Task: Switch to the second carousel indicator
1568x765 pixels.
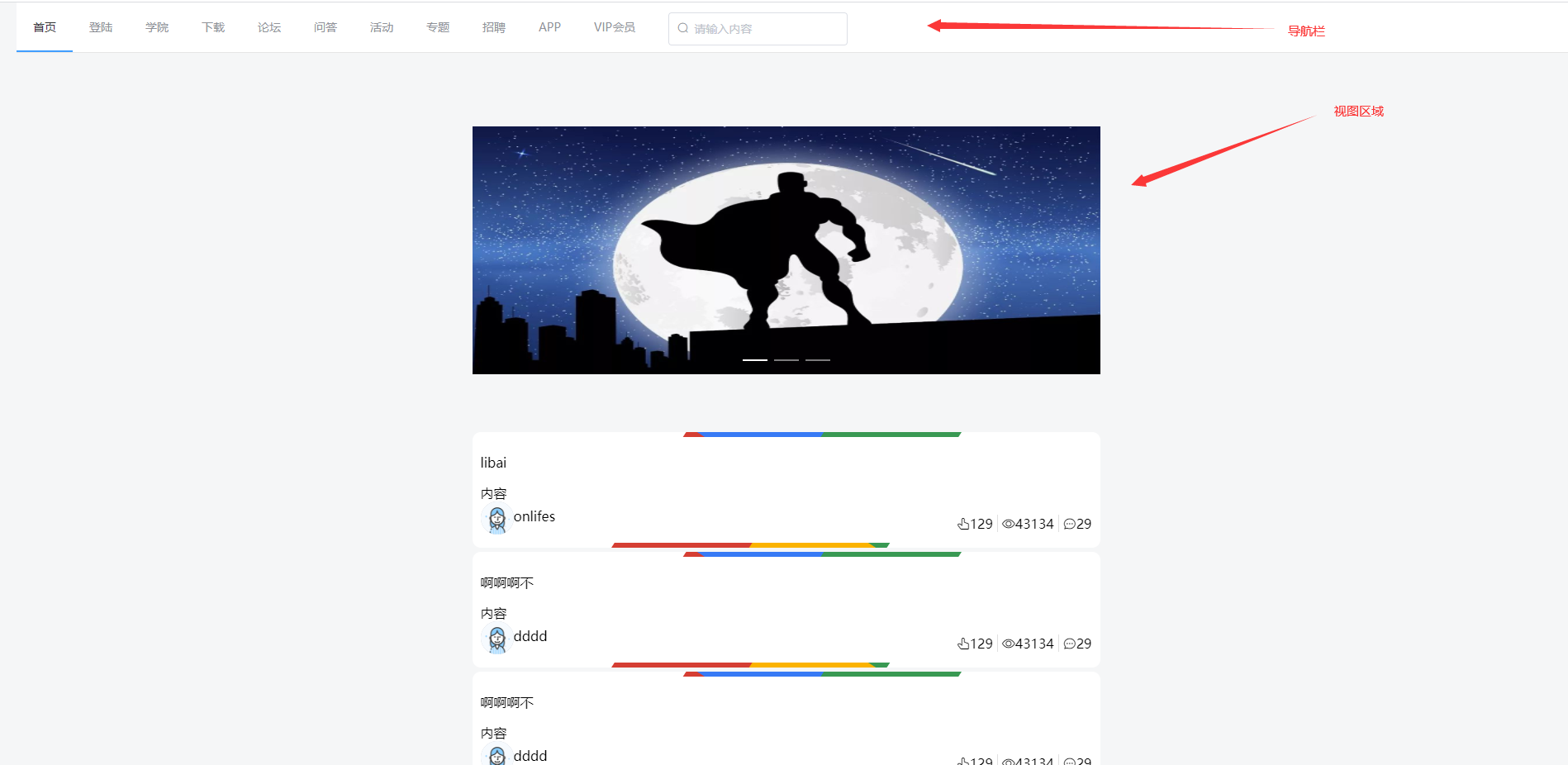Action: pos(786,360)
